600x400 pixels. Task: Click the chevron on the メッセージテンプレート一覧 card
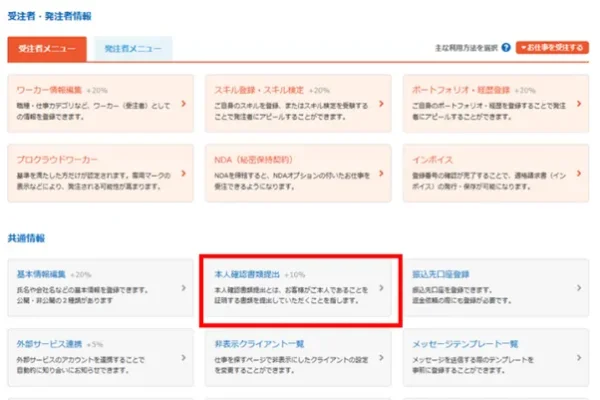pos(579,358)
